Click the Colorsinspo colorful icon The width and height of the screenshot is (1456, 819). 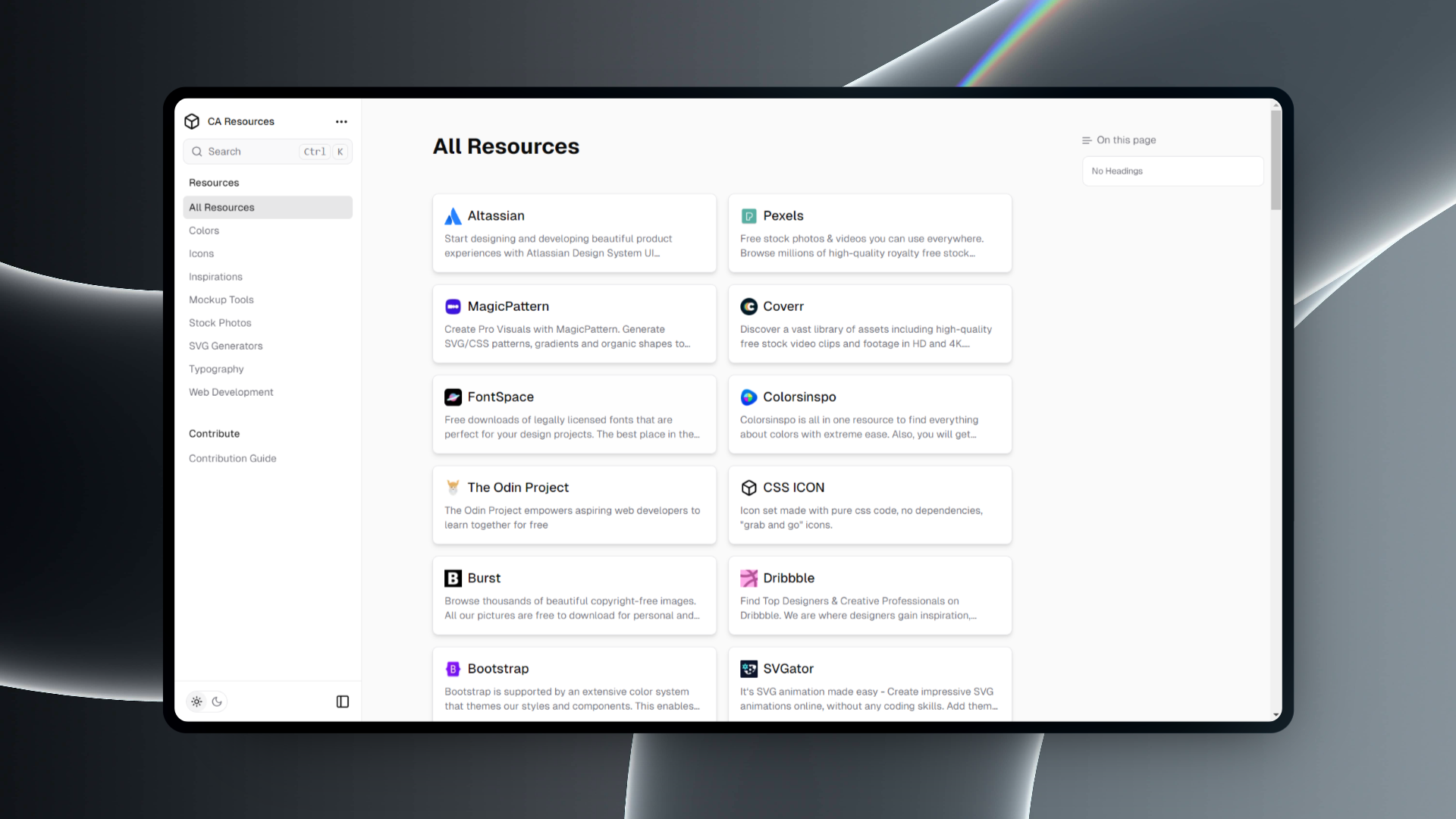pos(748,397)
